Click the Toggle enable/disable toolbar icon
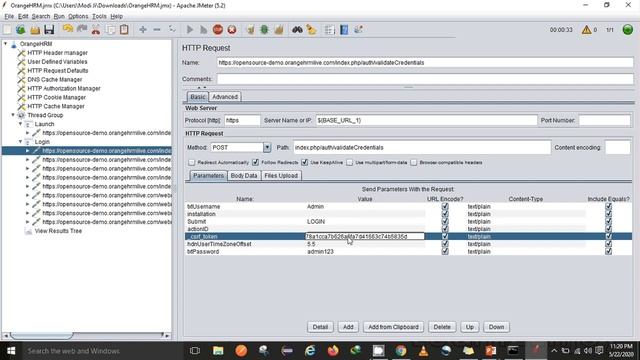The width and height of the screenshot is (640, 360). point(172,30)
